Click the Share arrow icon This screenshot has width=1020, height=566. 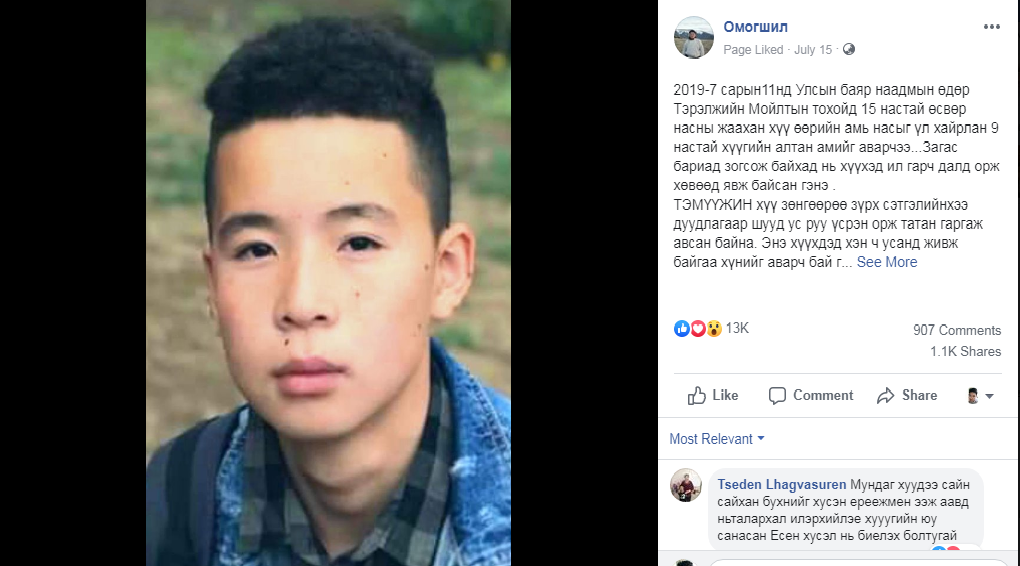point(885,396)
